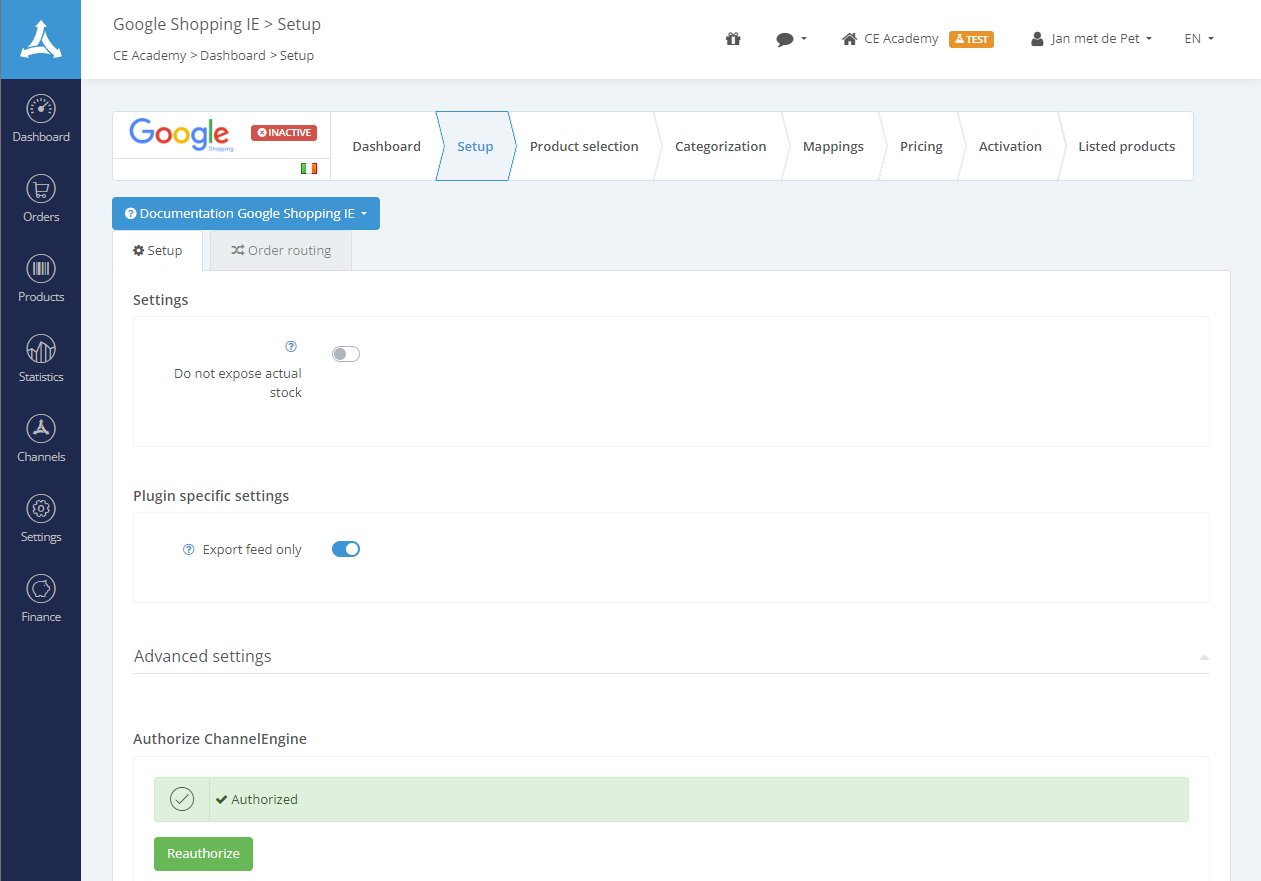Go to the Dashboard step
Viewport: 1261px width, 881px height.
(386, 146)
